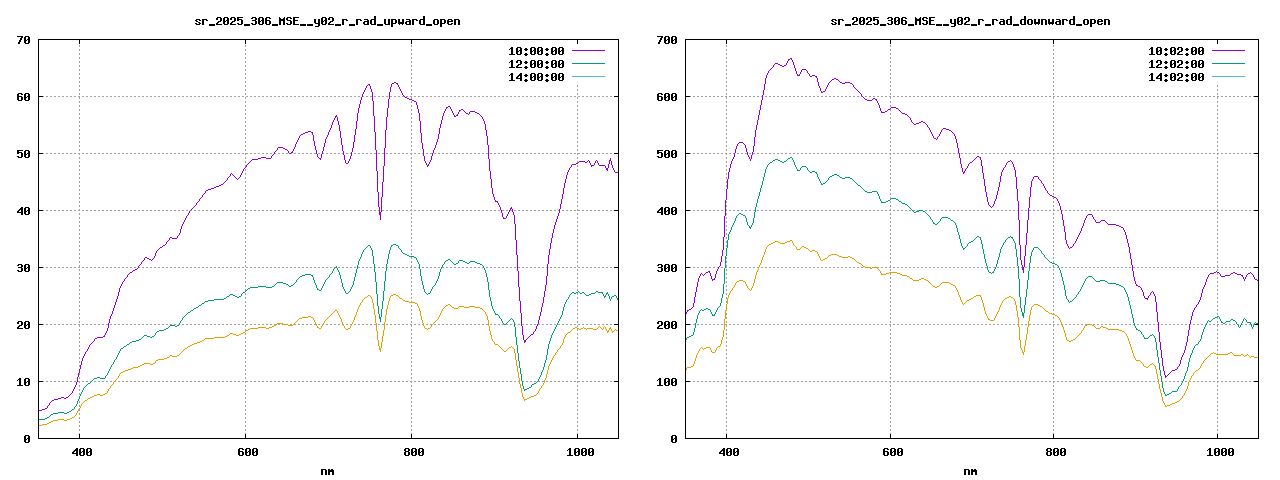Click purple line sample beside 10:02:00

pyautogui.click(x=1228, y=51)
